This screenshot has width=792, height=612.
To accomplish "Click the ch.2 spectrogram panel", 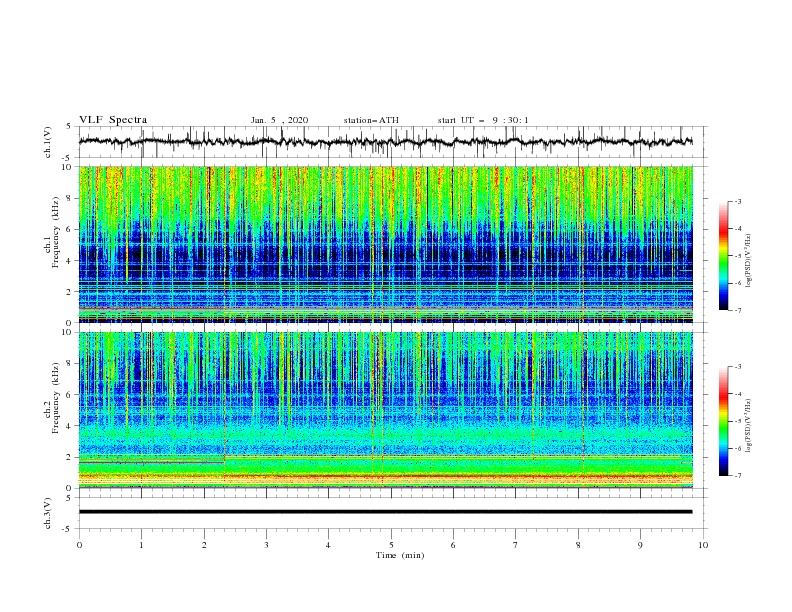I will [385, 410].
